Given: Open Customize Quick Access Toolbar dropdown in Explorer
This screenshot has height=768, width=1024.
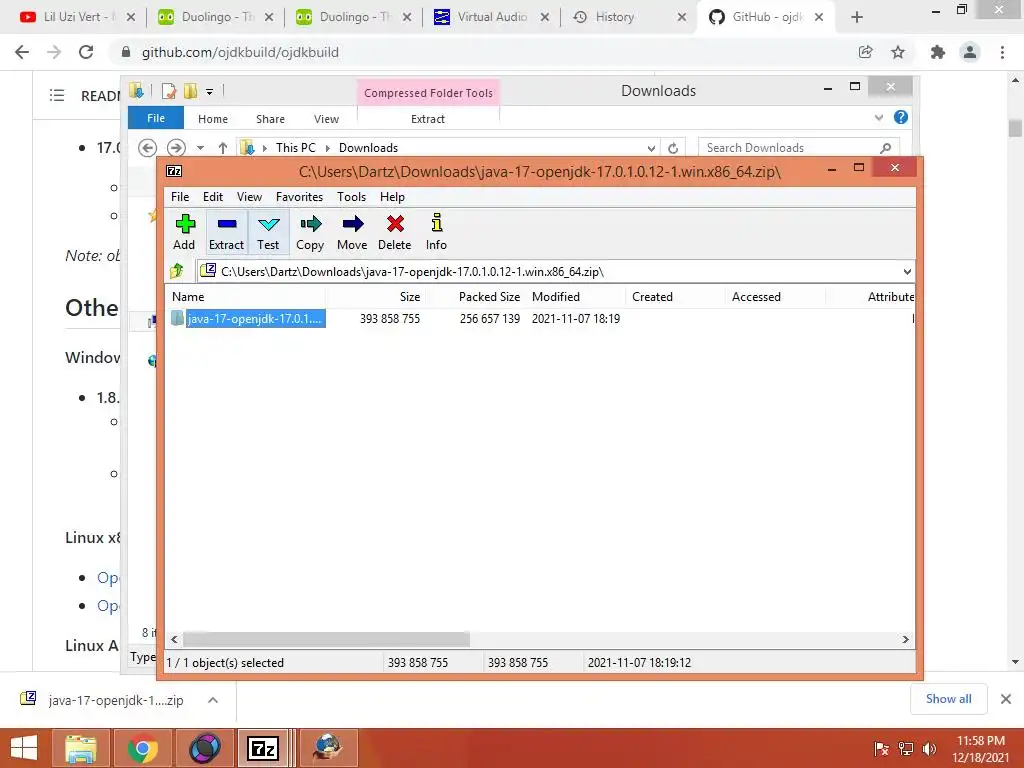Looking at the screenshot, I should [x=210, y=91].
